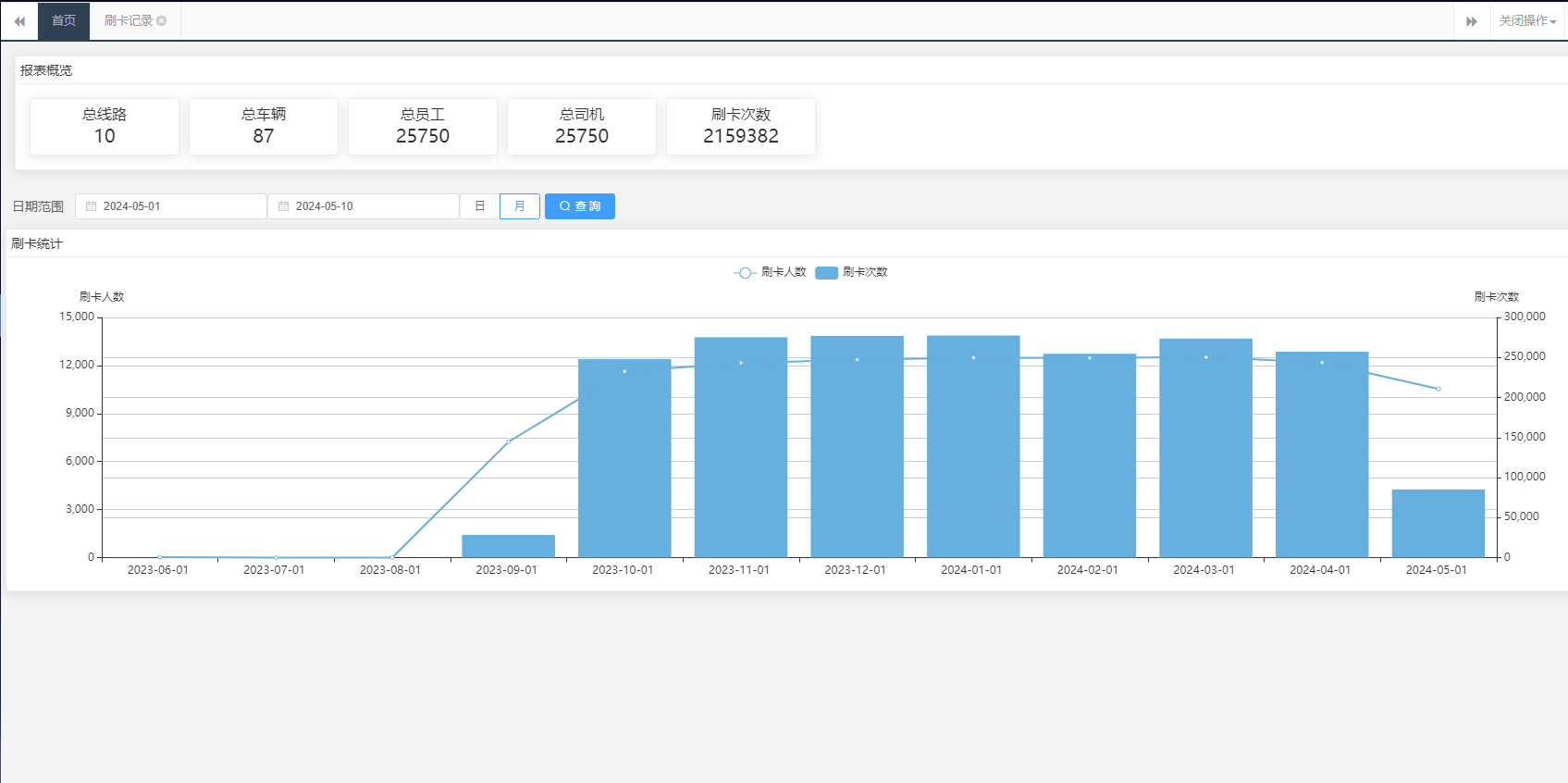Screen dimensions: 1568x783
Task: Close the 刷卡记录 tab using its x icon
Action: (x=162, y=20)
